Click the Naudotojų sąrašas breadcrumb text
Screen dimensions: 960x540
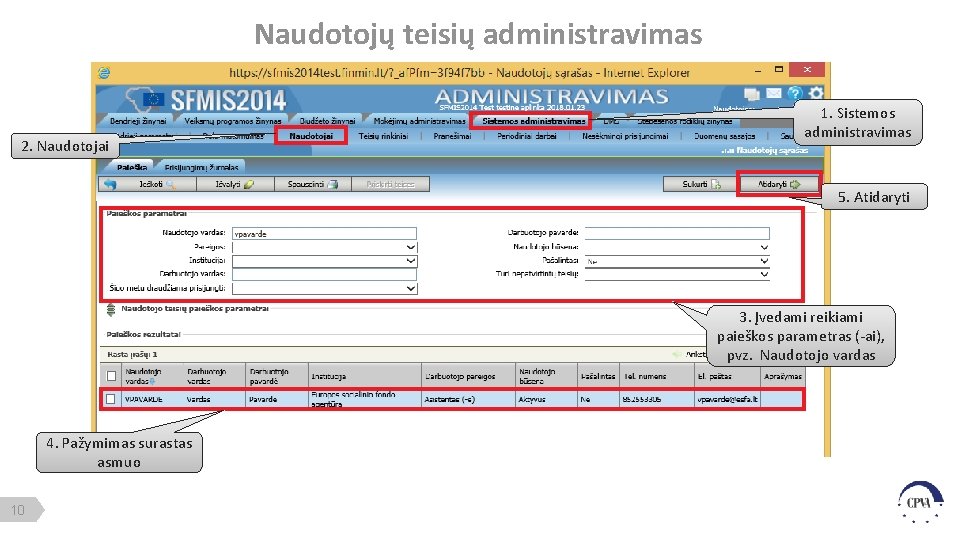point(771,150)
